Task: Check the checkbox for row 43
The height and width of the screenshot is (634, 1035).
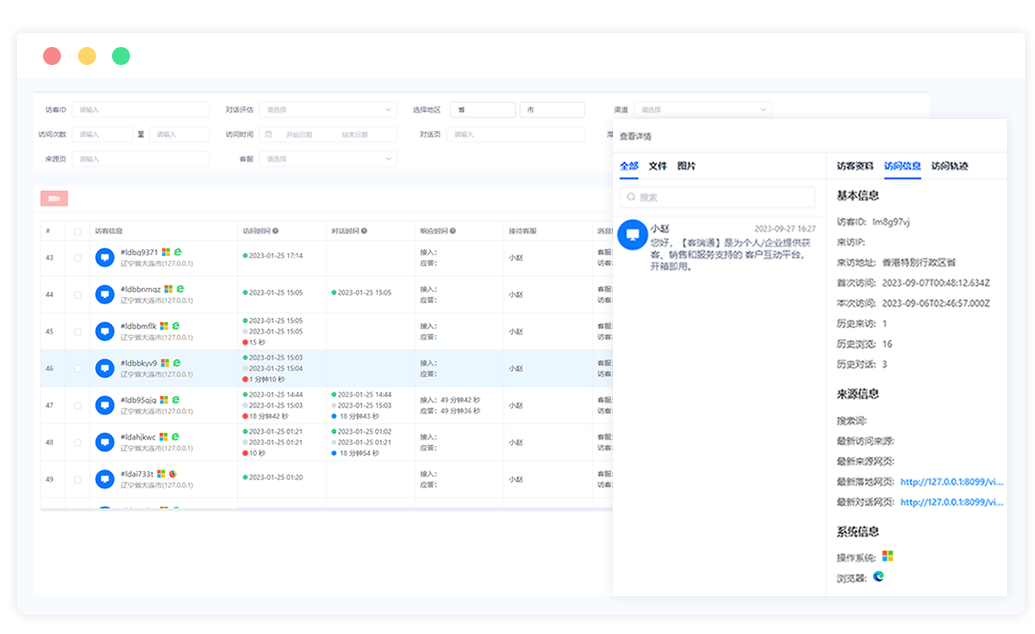Action: (x=78, y=258)
